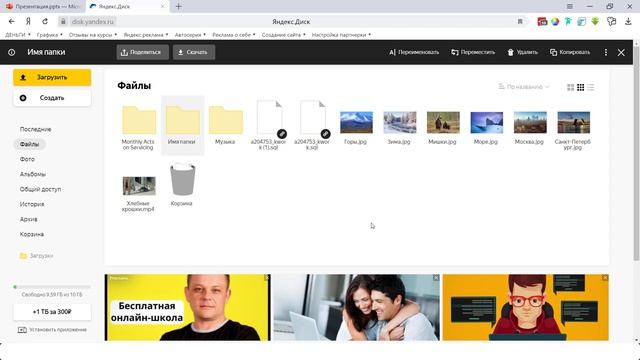Go back with browser back arrow
Viewport: 640px width, 360px height.
coord(11,21)
